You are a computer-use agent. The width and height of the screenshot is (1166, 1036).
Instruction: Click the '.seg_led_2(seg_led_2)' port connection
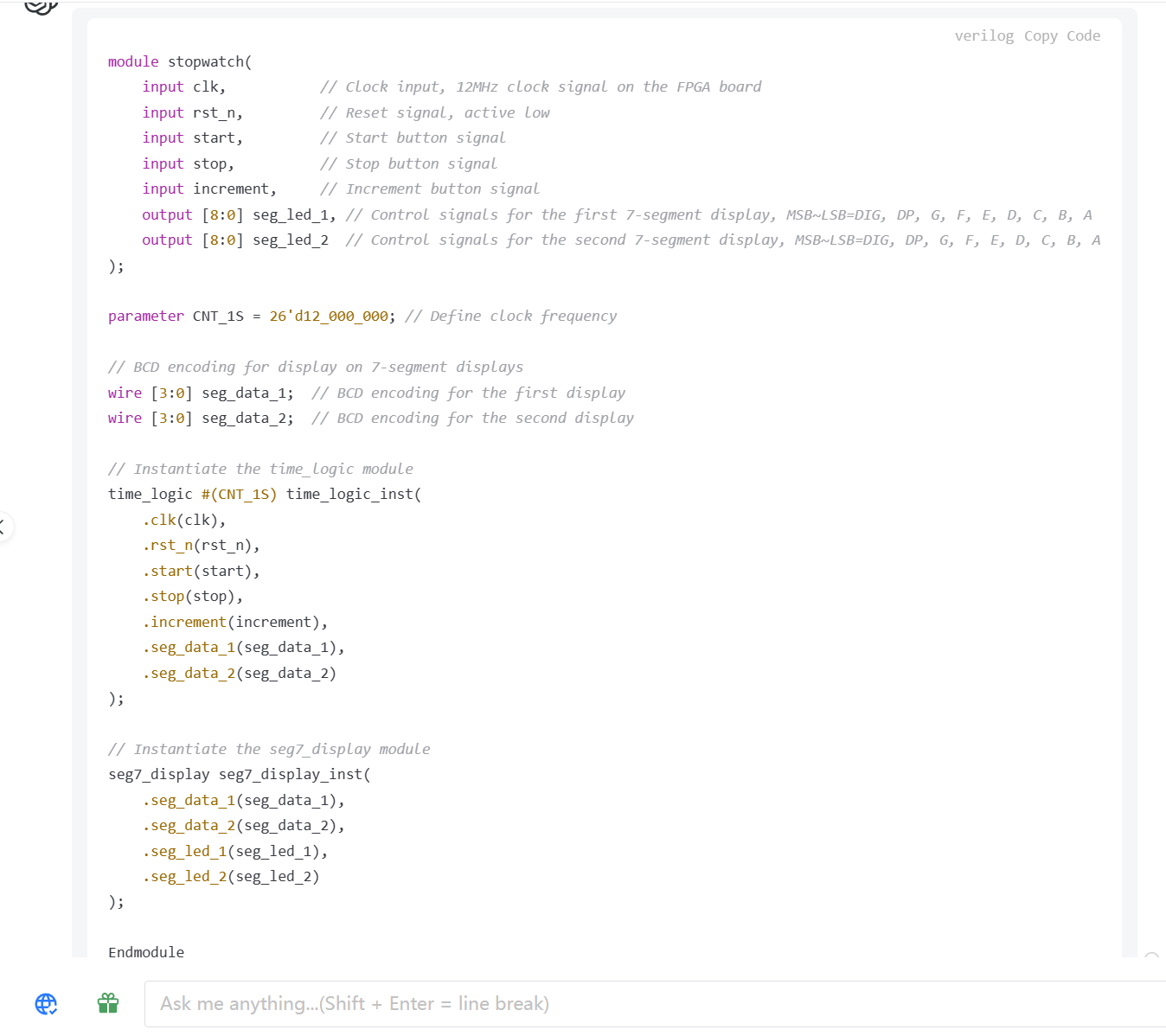tap(231, 876)
